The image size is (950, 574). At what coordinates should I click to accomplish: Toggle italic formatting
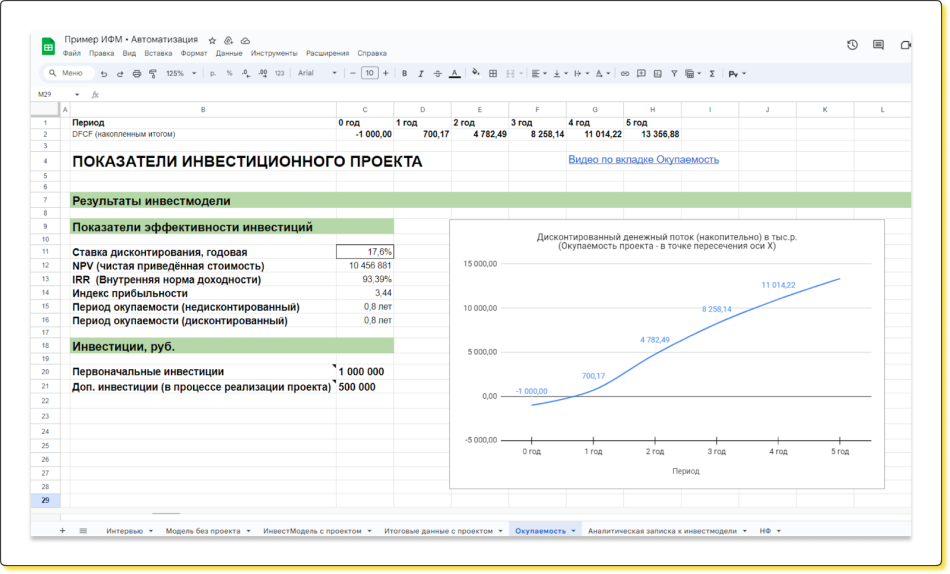pyautogui.click(x=421, y=73)
